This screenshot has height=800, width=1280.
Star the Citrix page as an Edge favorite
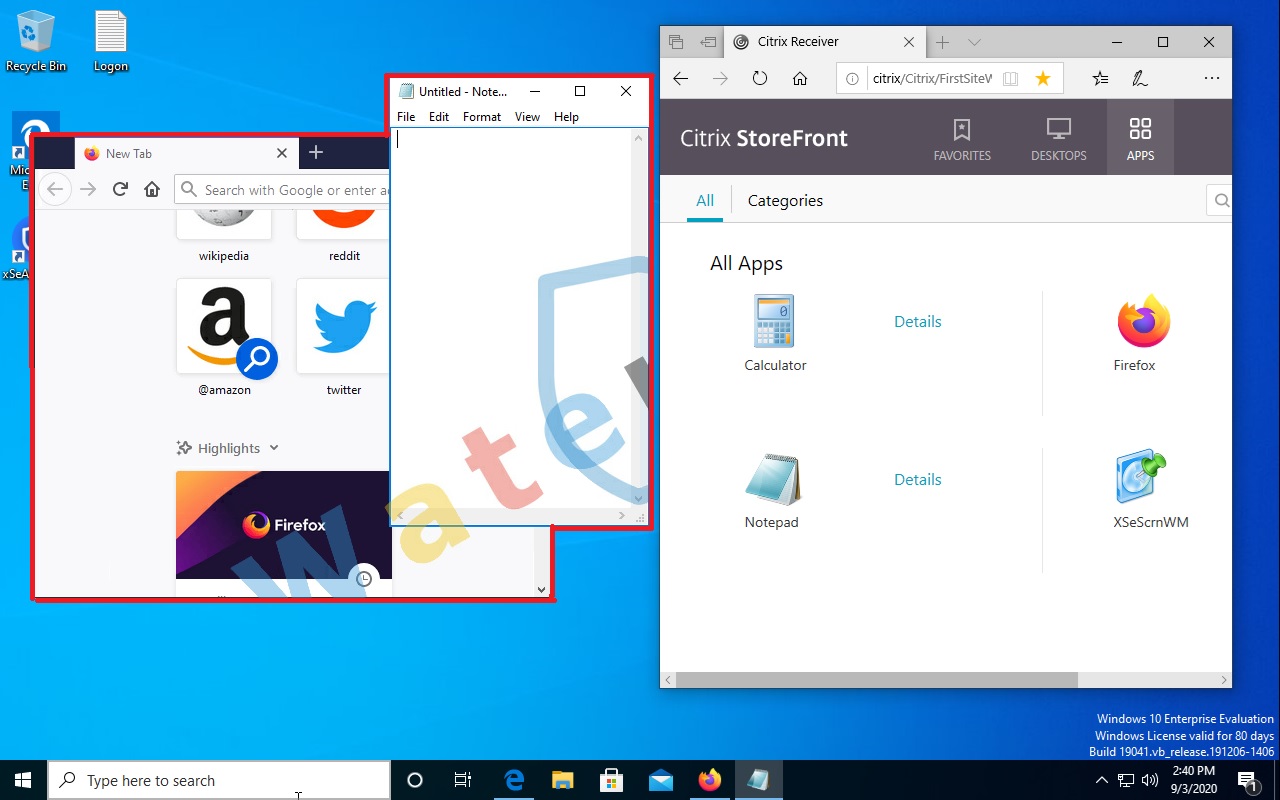(1043, 77)
